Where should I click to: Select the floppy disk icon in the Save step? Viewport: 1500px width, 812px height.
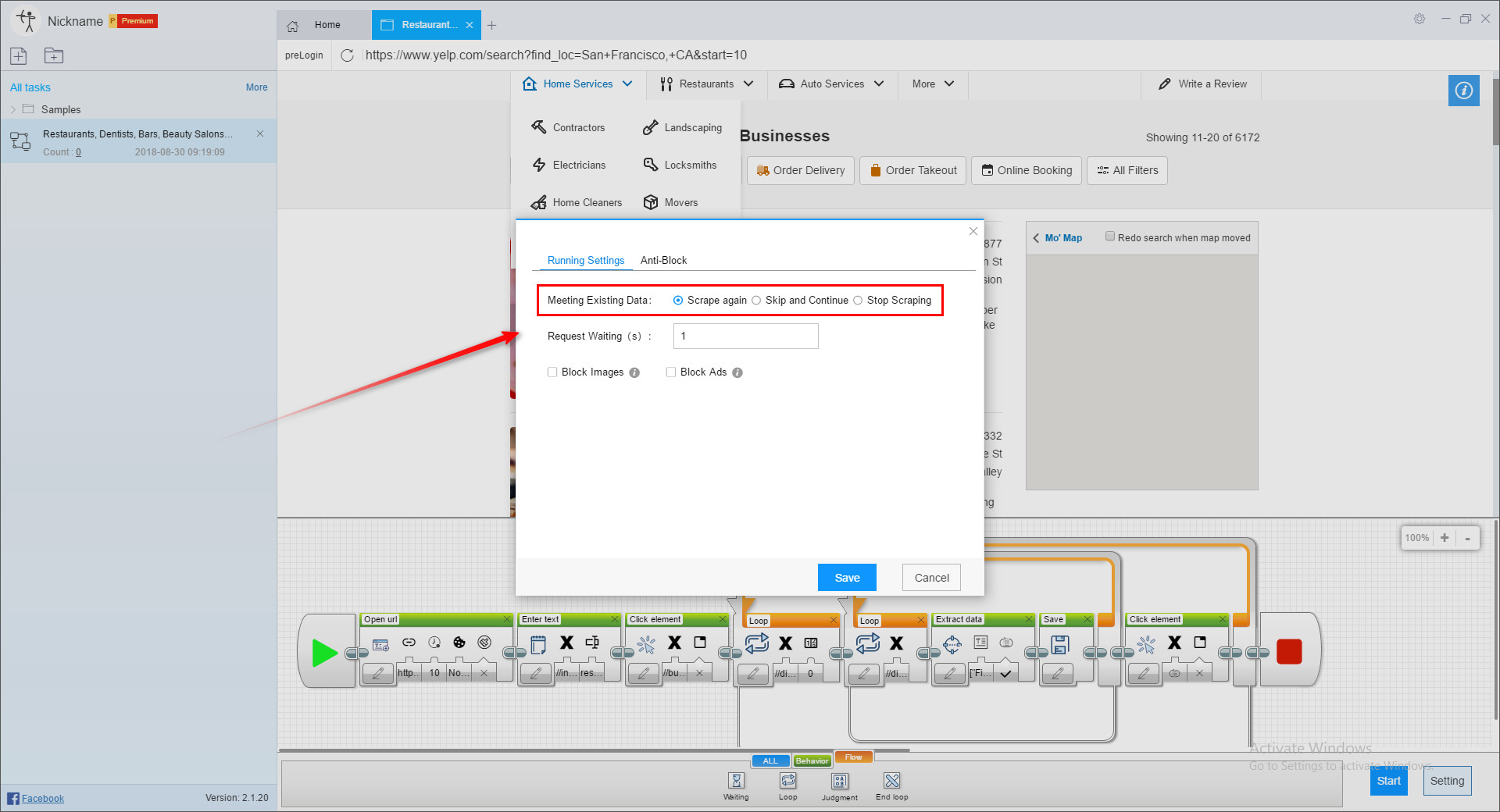pyautogui.click(x=1059, y=643)
